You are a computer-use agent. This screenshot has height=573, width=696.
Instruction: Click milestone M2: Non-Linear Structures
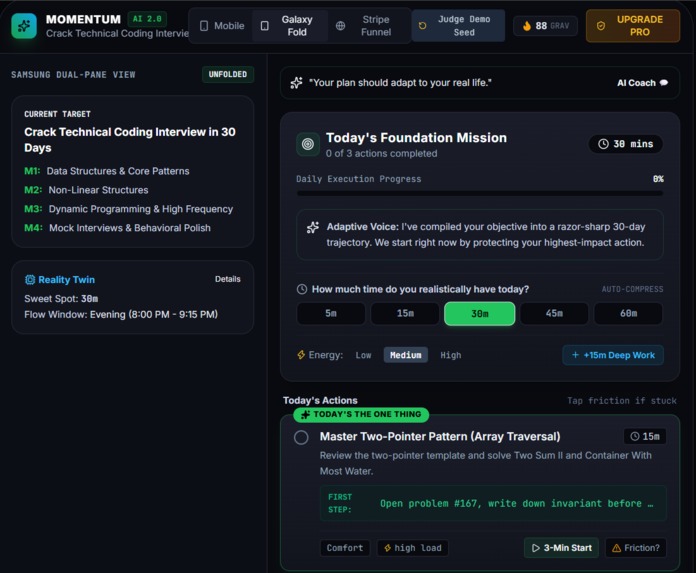[86, 190]
